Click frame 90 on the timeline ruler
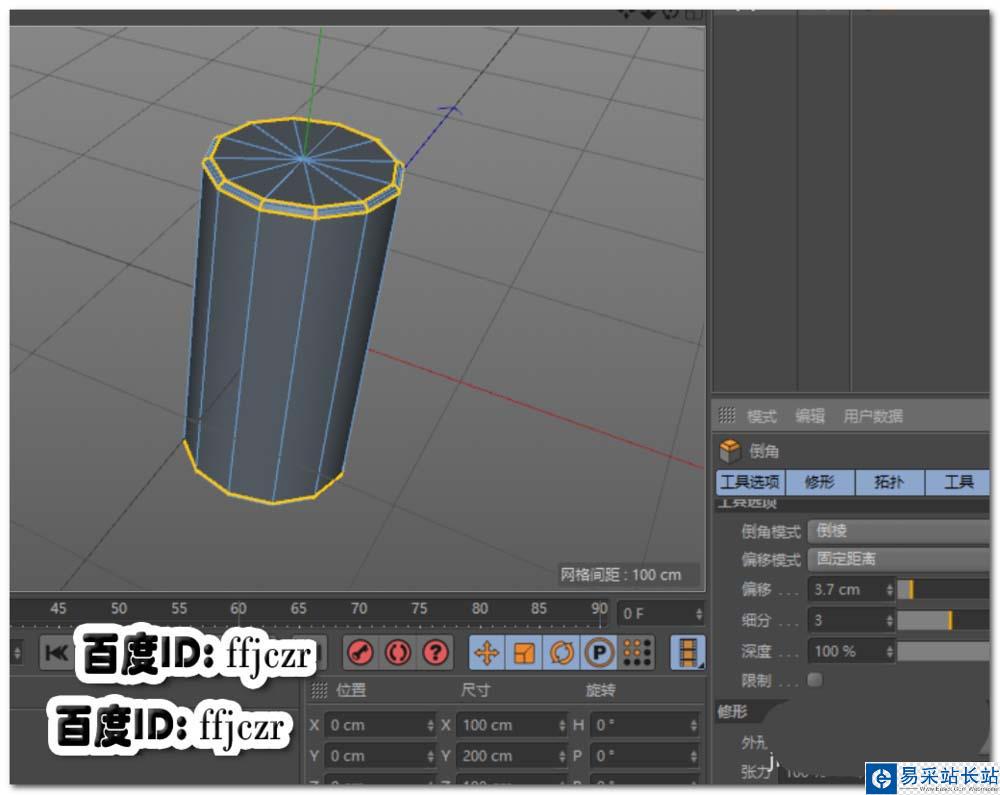 pos(599,609)
